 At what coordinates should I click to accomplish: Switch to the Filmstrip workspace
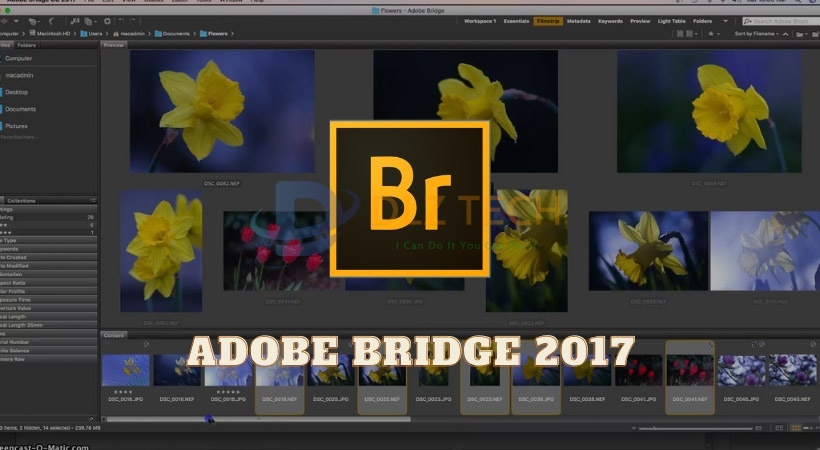547,21
